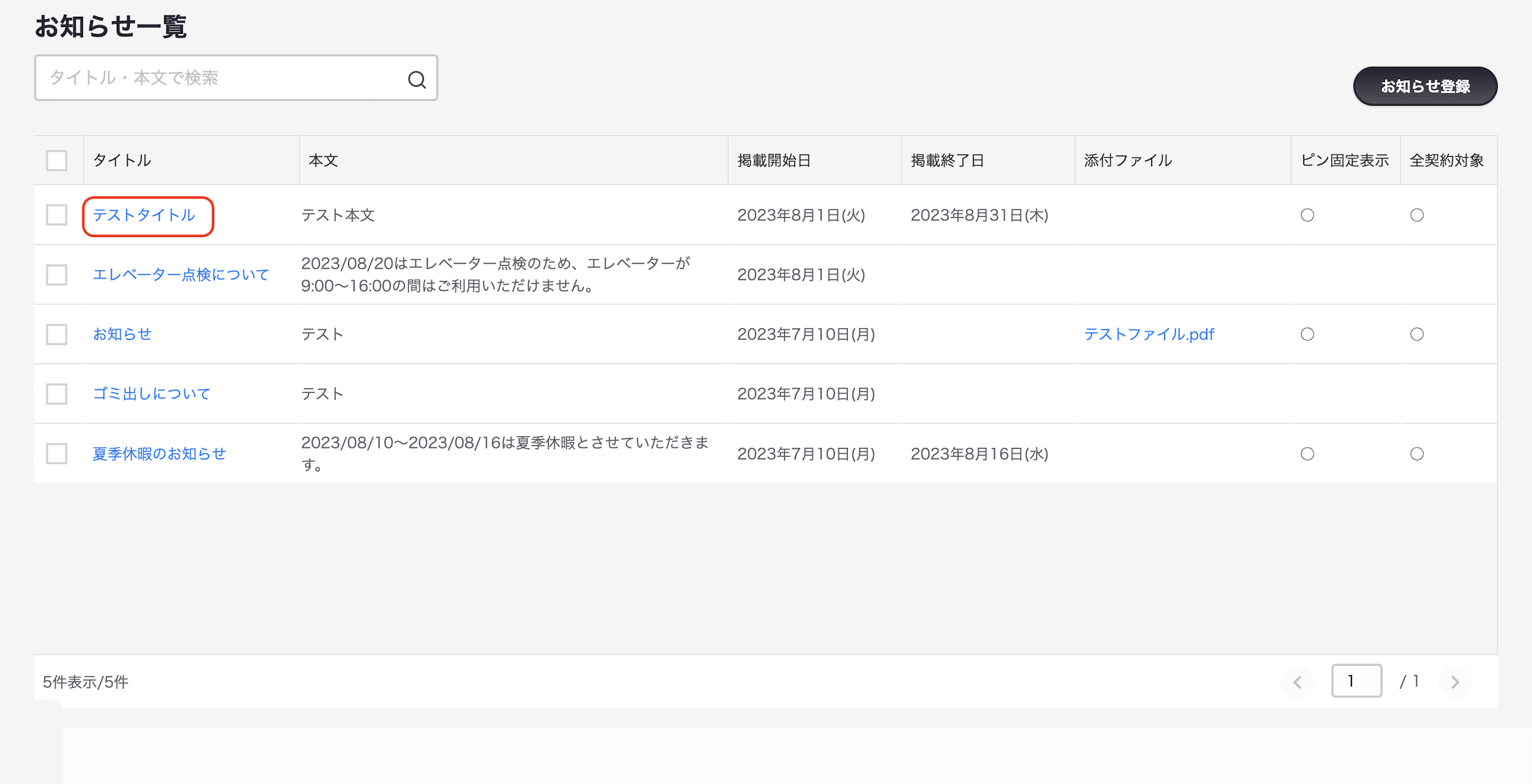Click the pin circle in 夏季休暇のお知らせ row
The image size is (1532, 784).
pos(1307,454)
